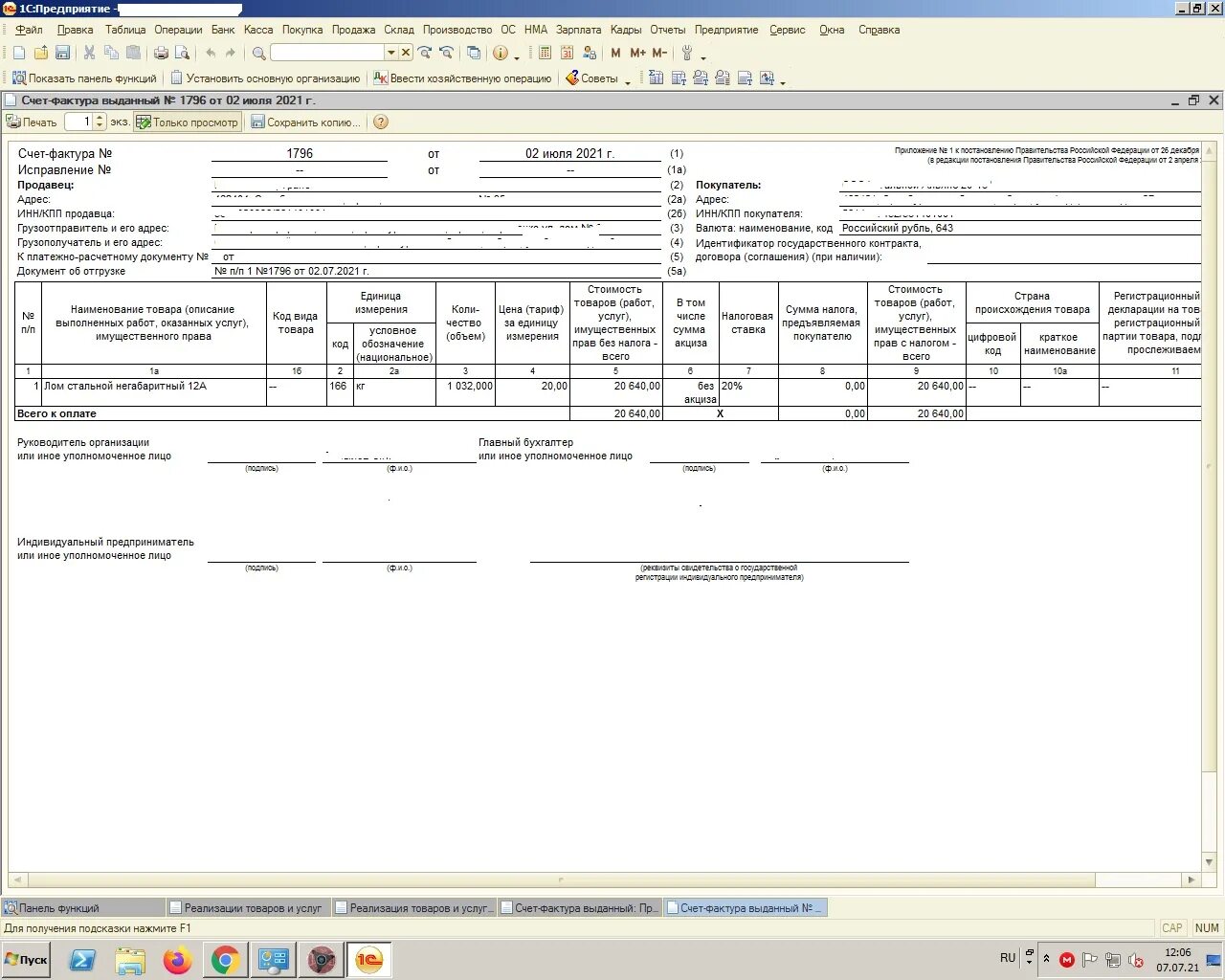
Task: Click the M memory button
Action: [x=615, y=54]
